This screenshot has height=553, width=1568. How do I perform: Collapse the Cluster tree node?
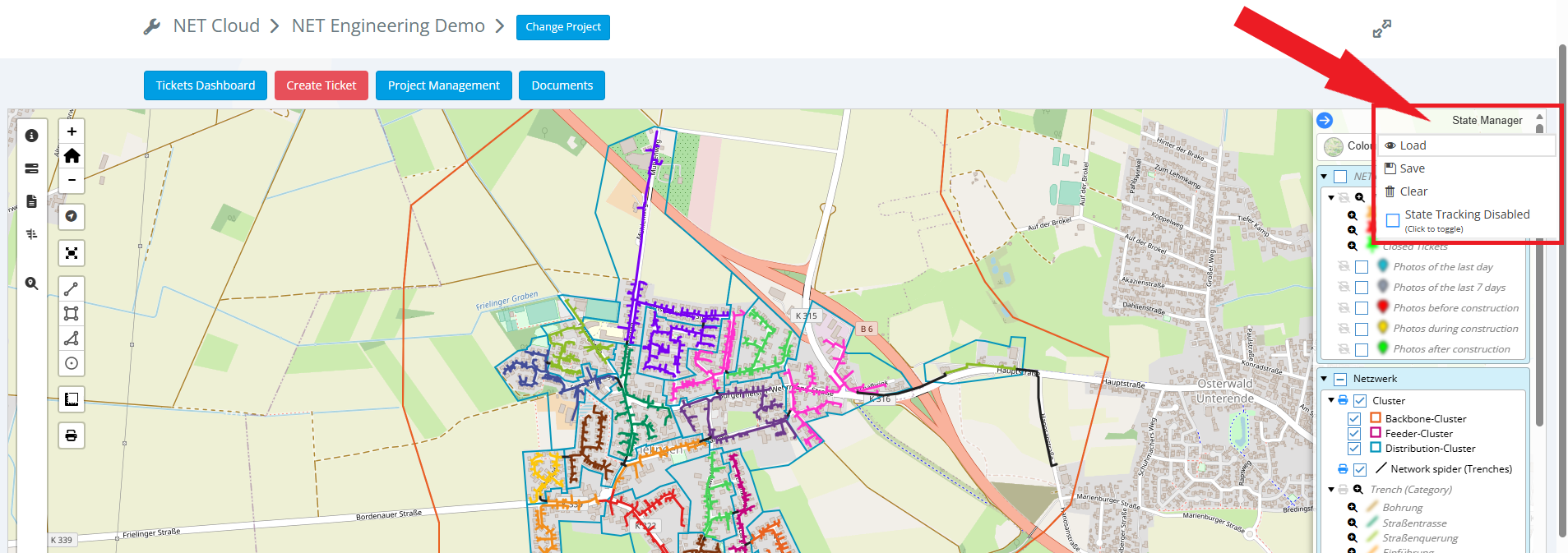pos(1331,401)
